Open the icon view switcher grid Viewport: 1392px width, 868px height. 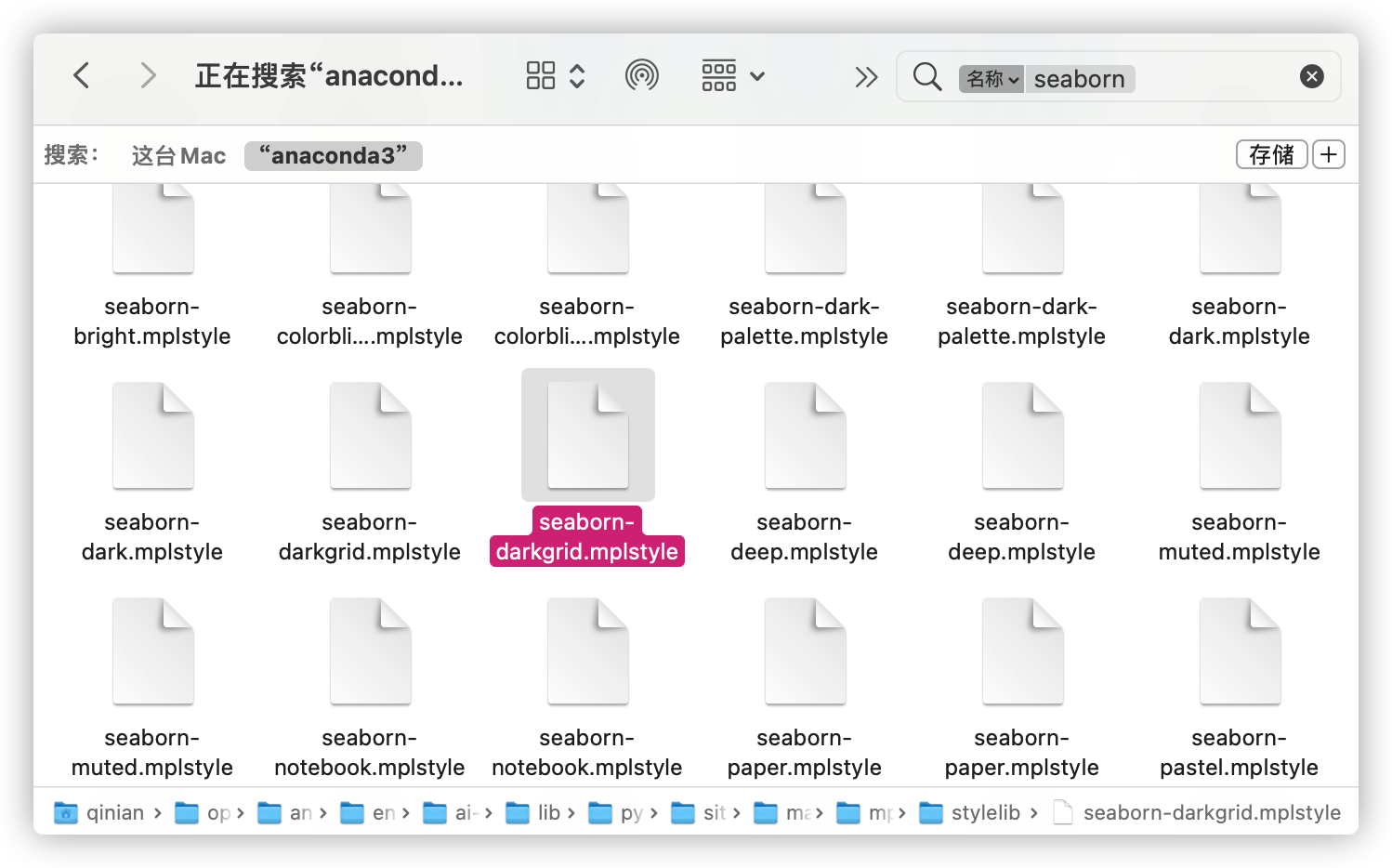click(x=541, y=75)
